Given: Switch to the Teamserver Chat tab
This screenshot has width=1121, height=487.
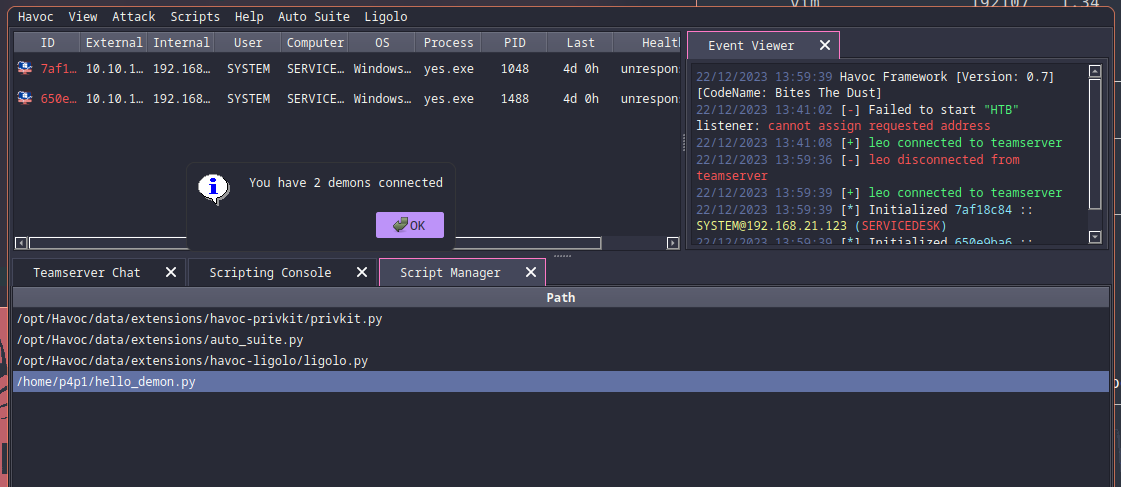Looking at the screenshot, I should click(x=86, y=272).
